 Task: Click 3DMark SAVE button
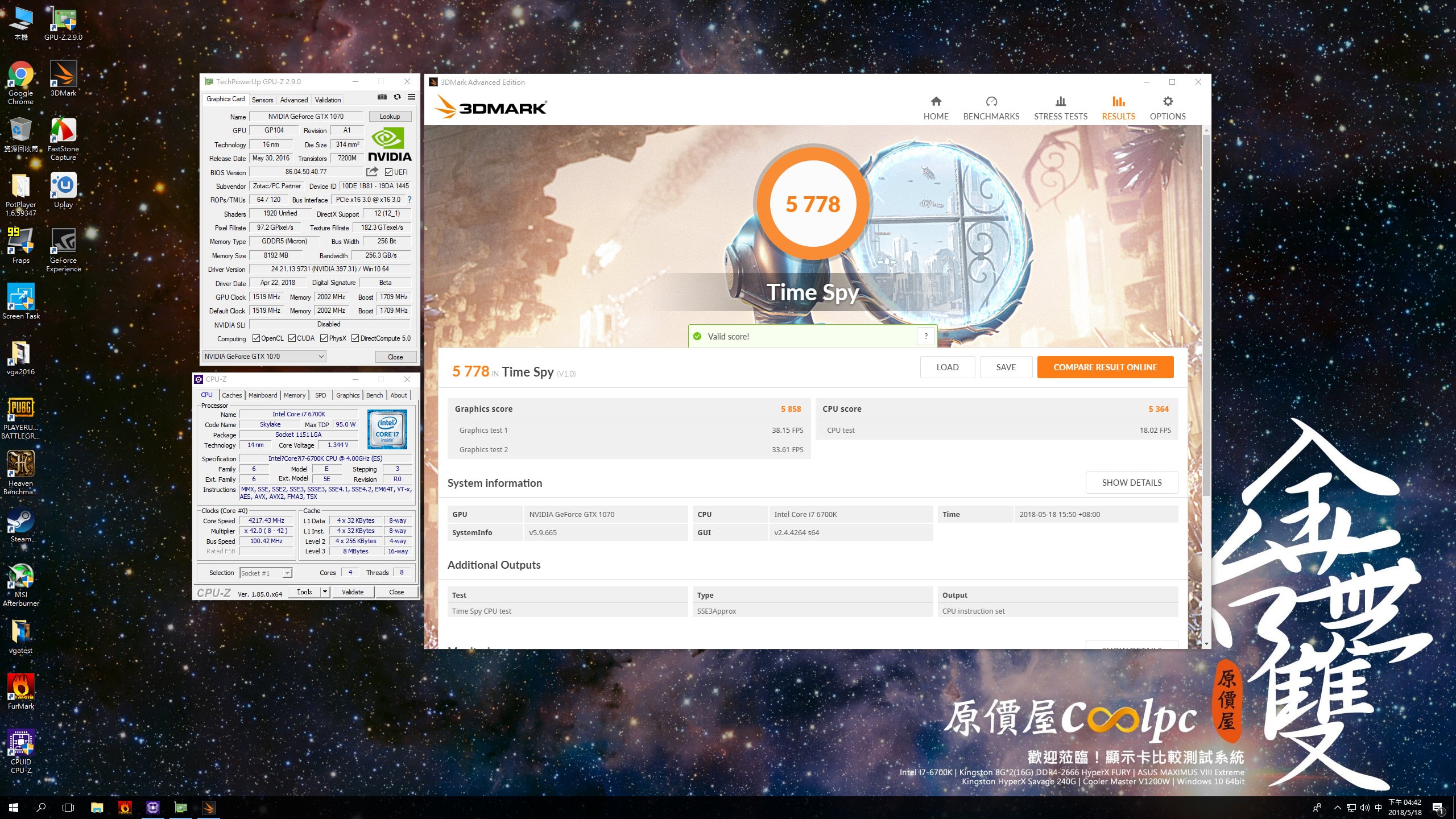click(1006, 367)
